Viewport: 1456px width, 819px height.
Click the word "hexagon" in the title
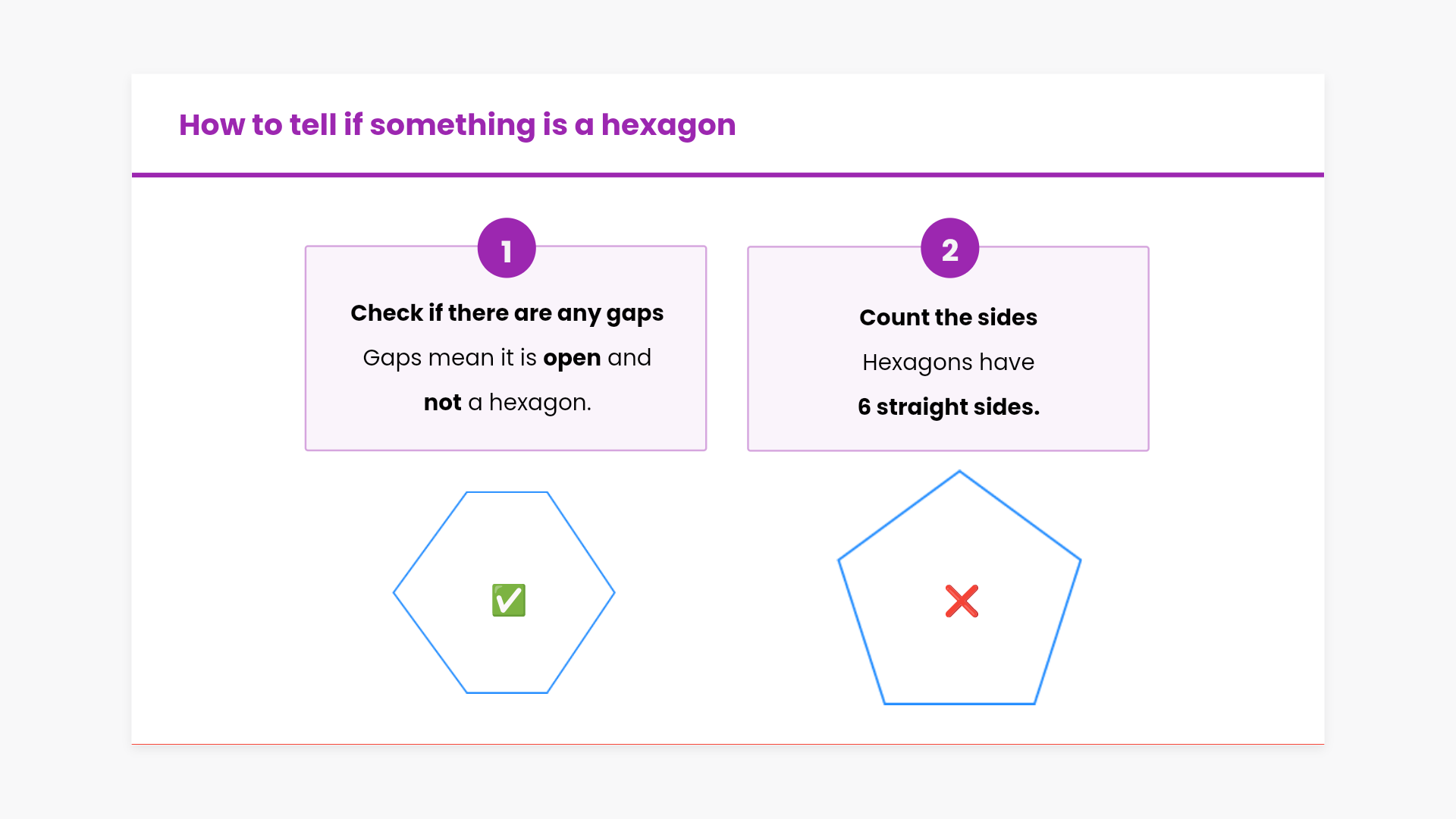(668, 125)
